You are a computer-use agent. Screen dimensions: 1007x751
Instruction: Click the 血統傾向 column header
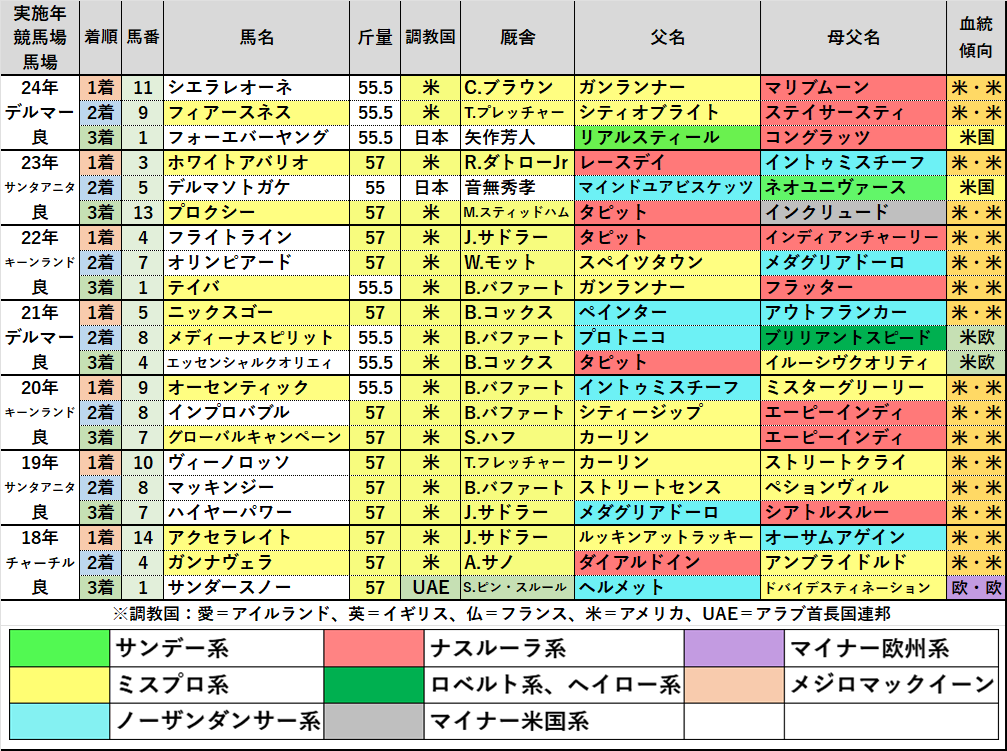(x=976, y=37)
